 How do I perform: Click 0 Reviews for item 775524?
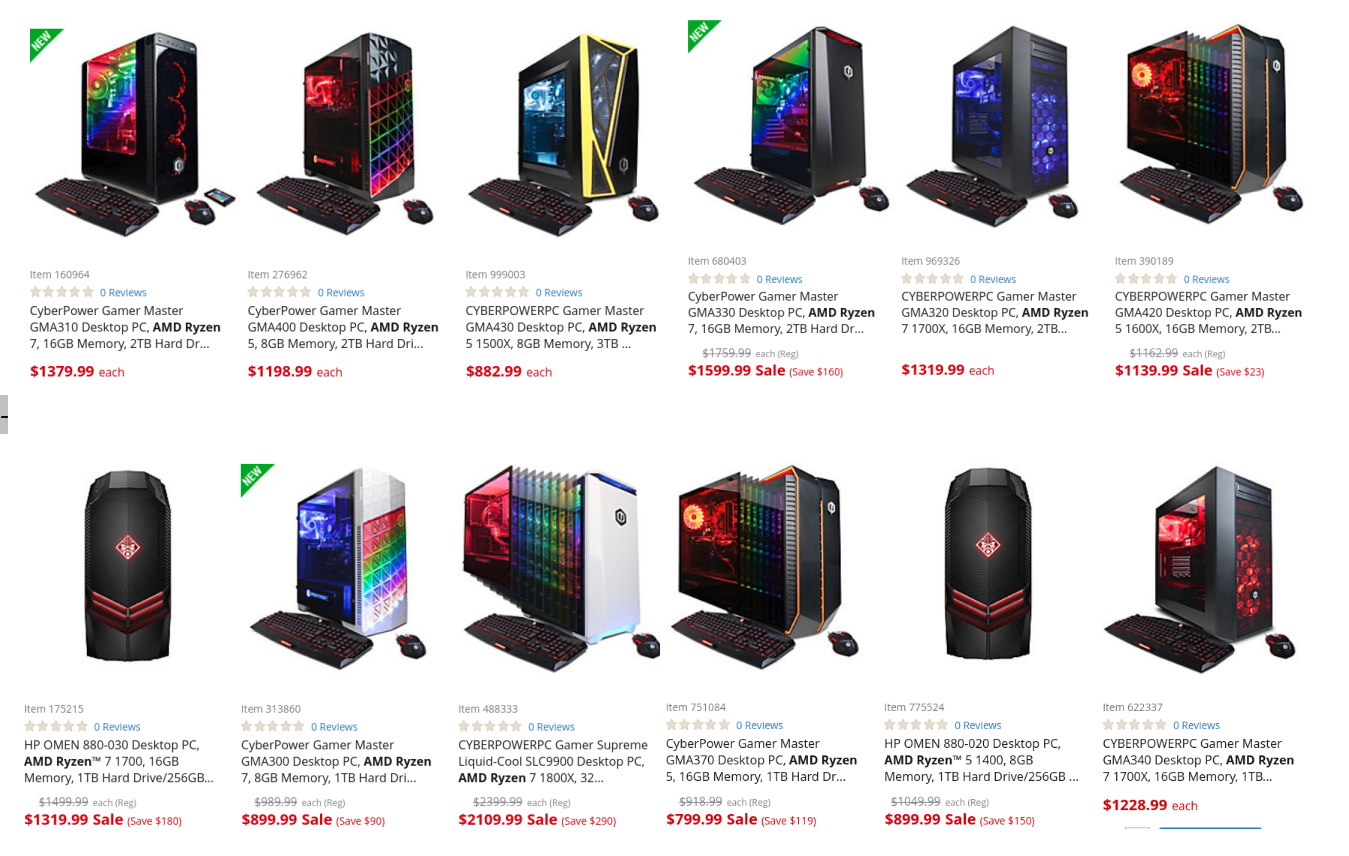pyautogui.click(x=977, y=725)
